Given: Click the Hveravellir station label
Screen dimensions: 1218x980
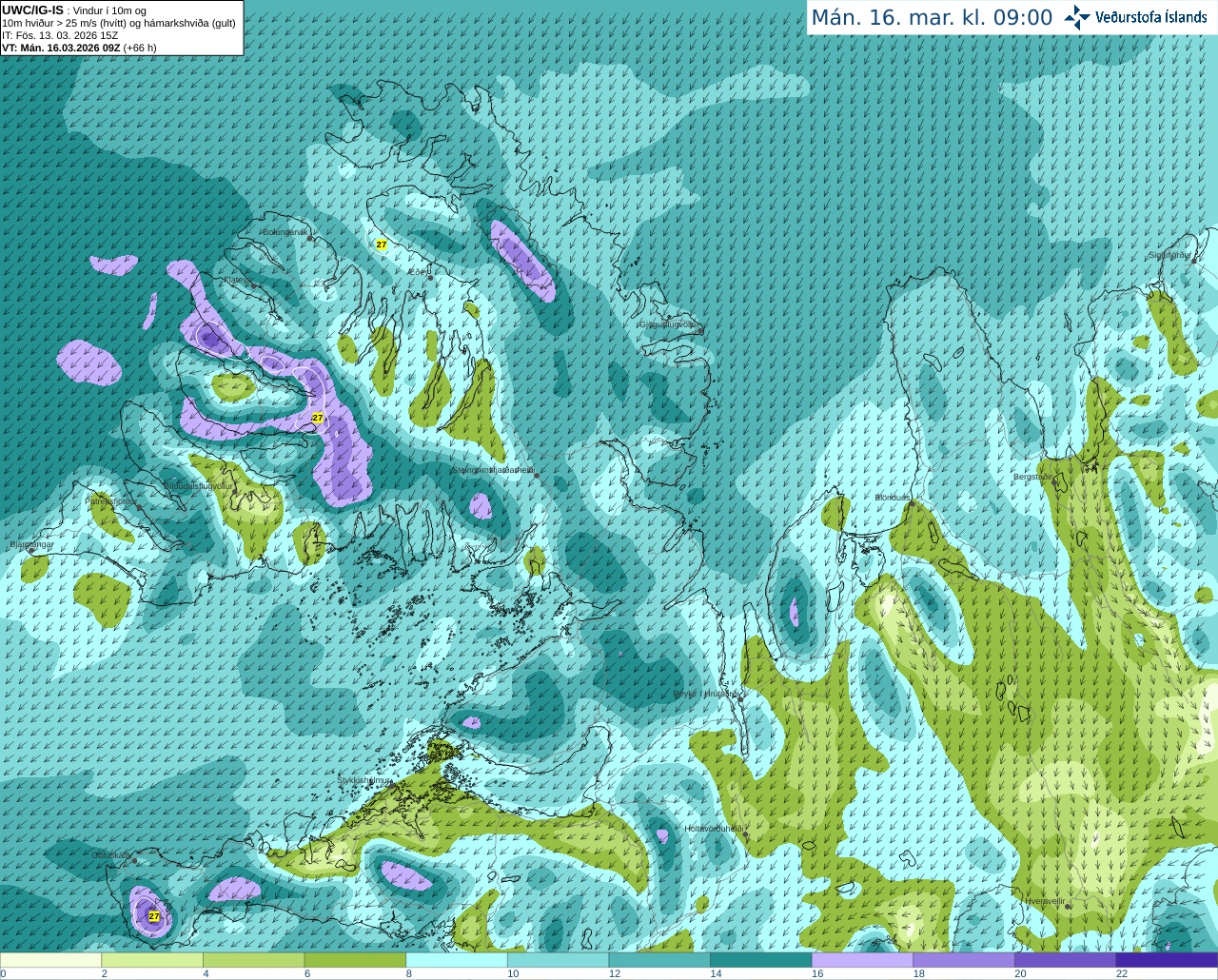Looking at the screenshot, I should (x=1045, y=900).
